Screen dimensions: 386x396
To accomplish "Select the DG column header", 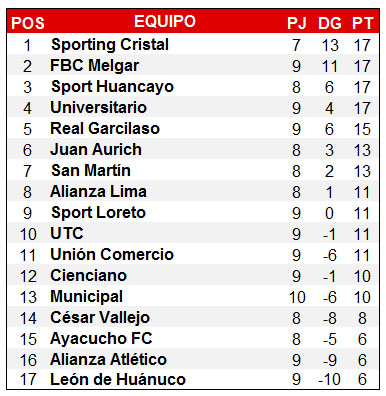I will click(x=330, y=23).
